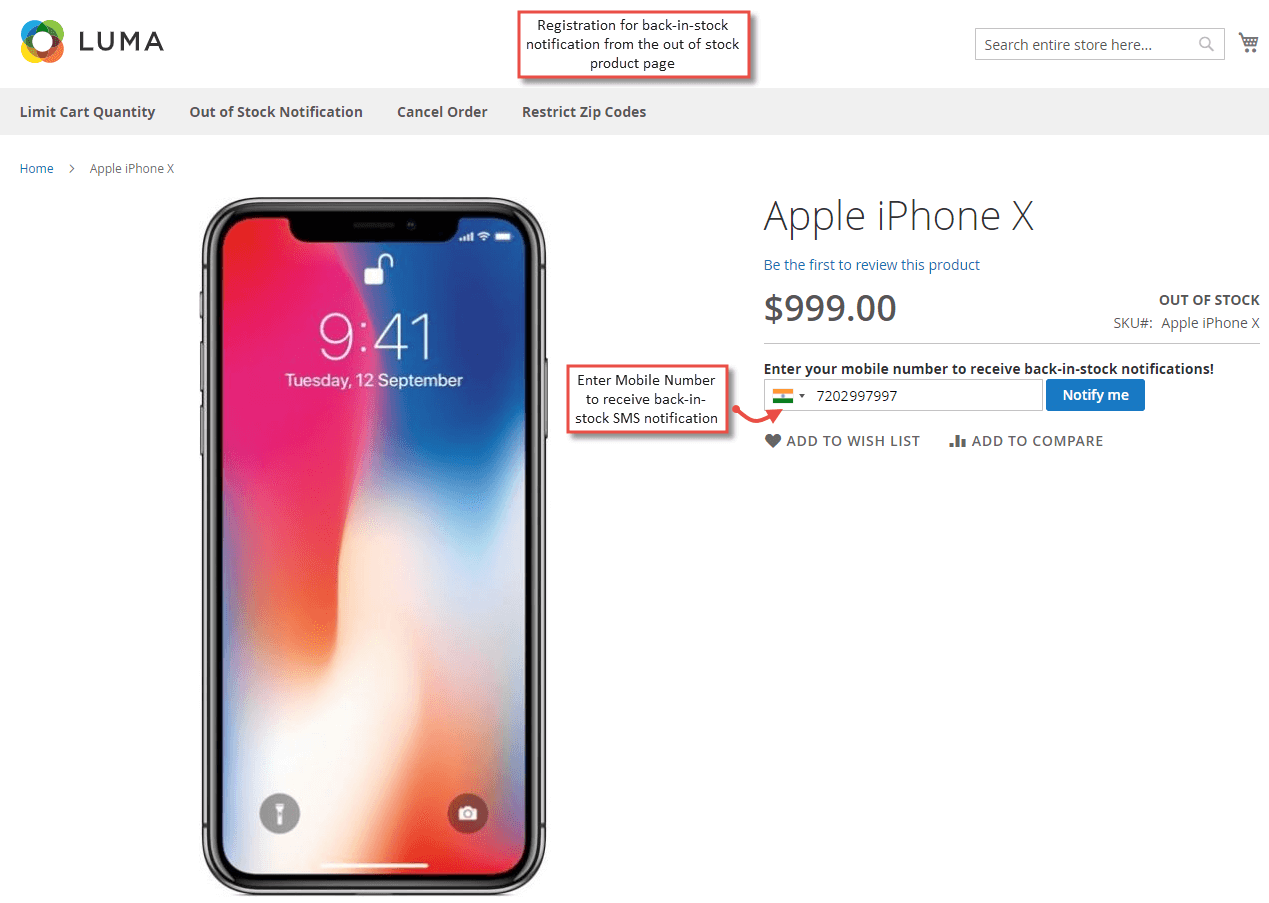Click the heart wish list icon
The image size is (1269, 903).
(x=773, y=441)
